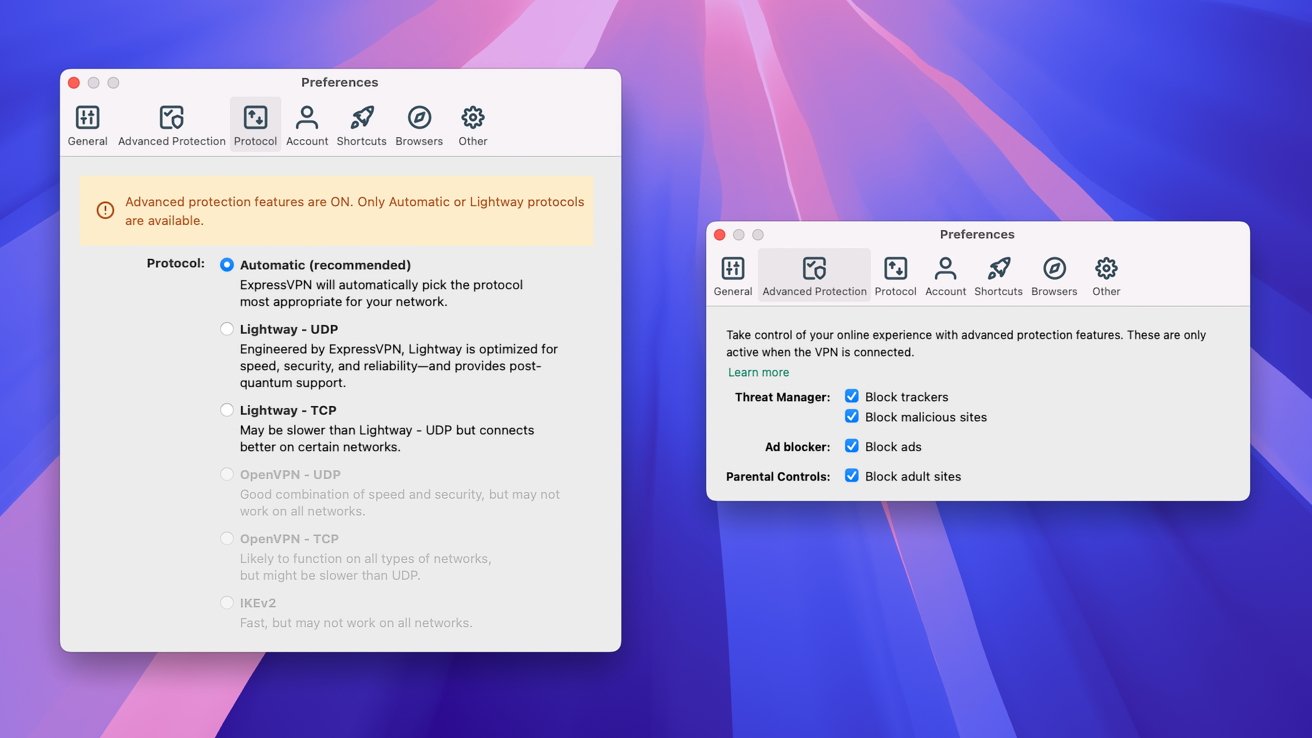Toggle Block trackers checkbox
This screenshot has width=1312, height=738.
tap(852, 396)
